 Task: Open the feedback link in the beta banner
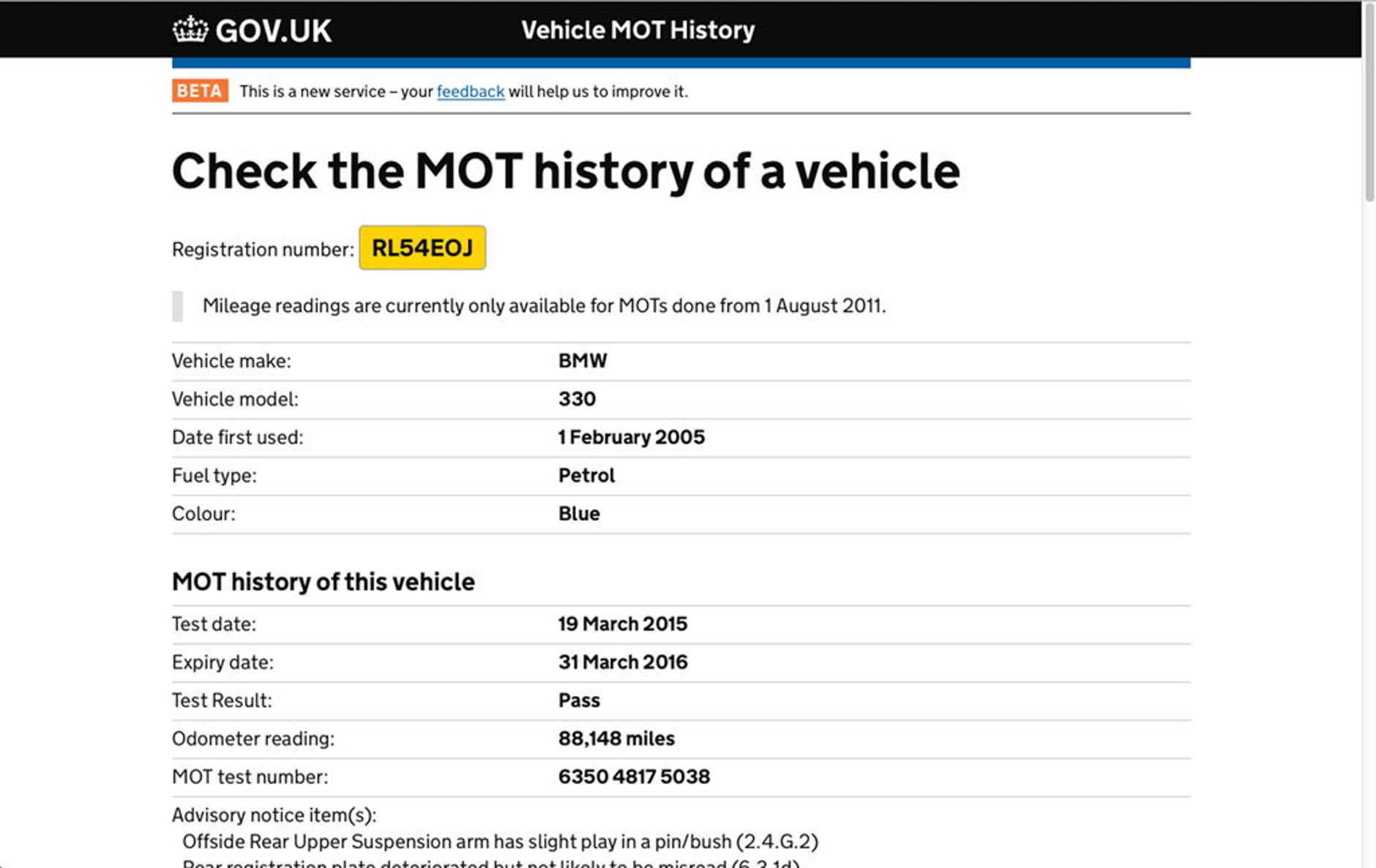click(x=470, y=91)
